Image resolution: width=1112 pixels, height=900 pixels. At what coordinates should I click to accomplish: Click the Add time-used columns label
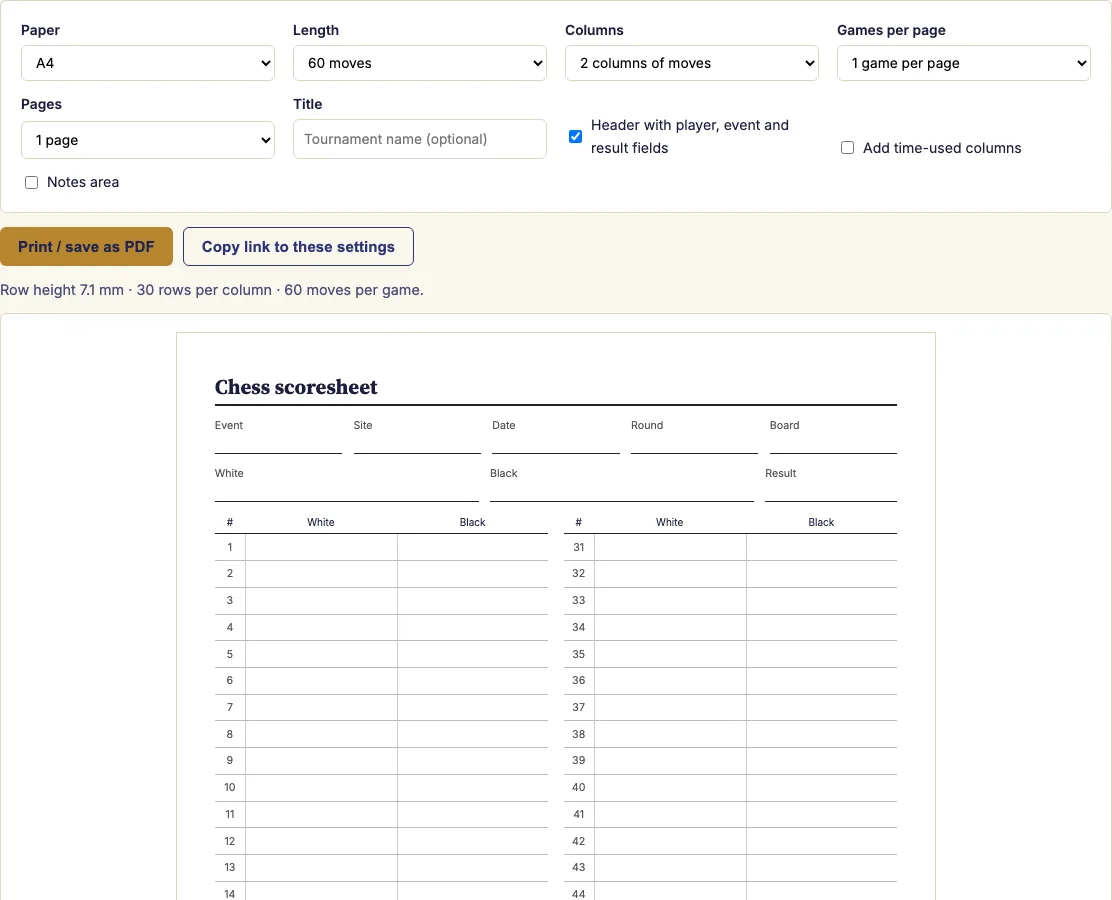pyautogui.click(x=942, y=148)
